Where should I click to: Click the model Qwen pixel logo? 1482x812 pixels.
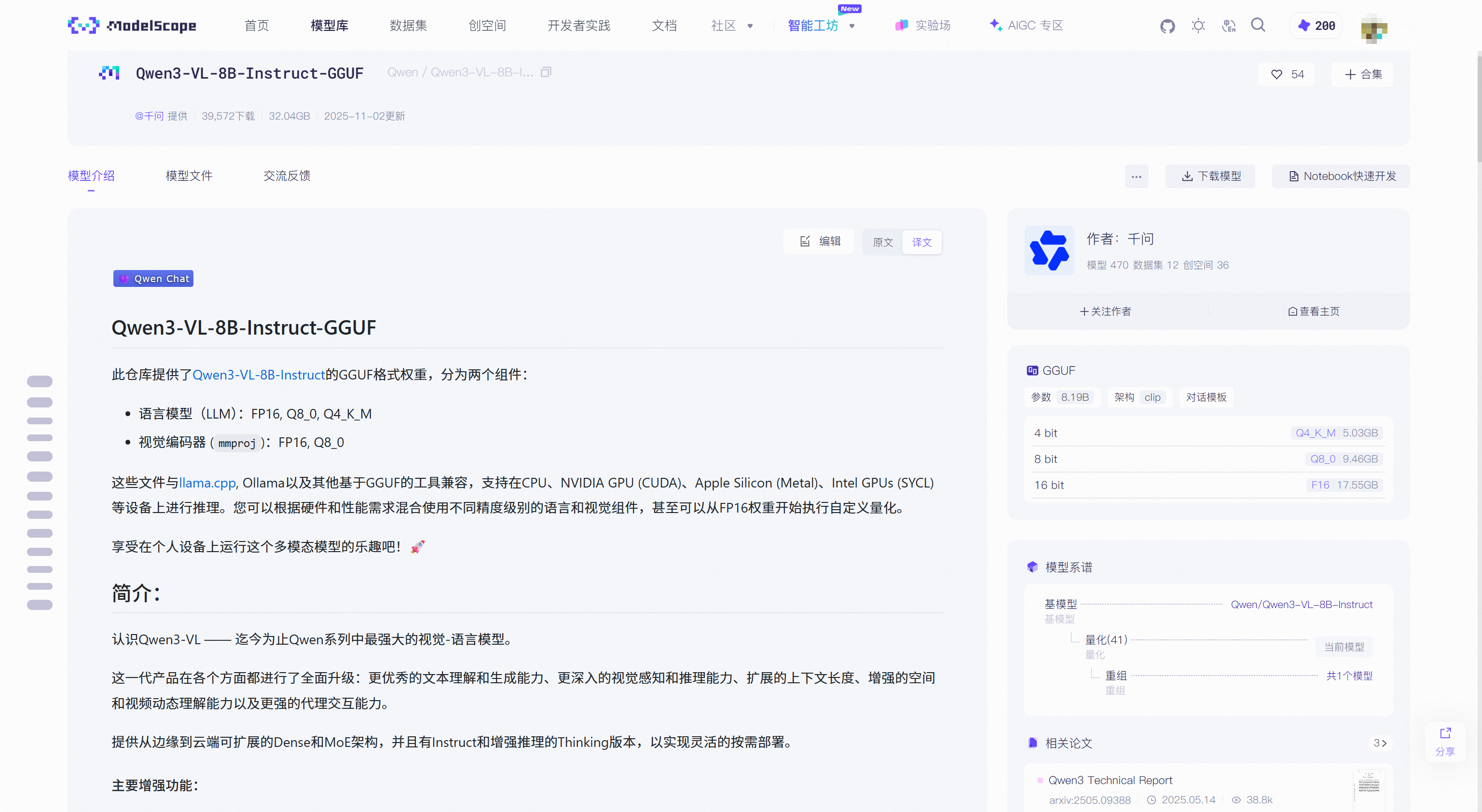pyautogui.click(x=110, y=73)
